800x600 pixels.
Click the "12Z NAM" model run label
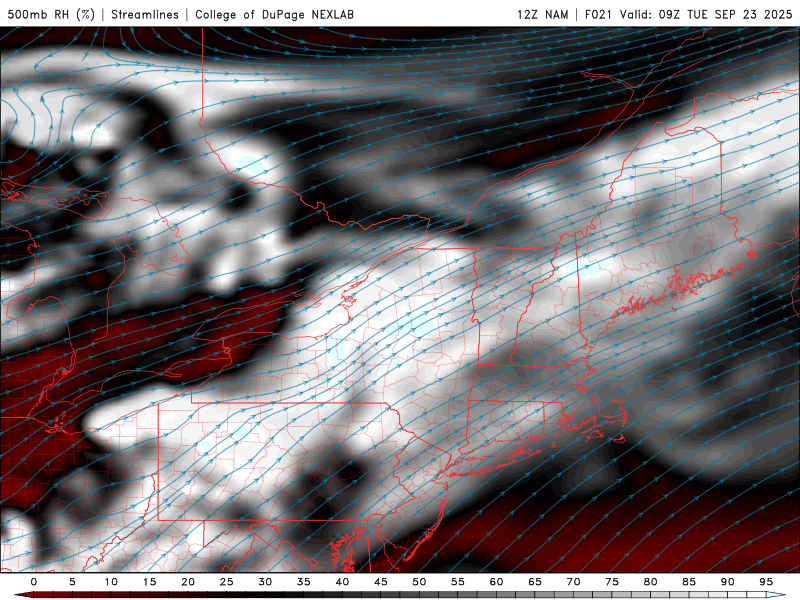coord(542,14)
